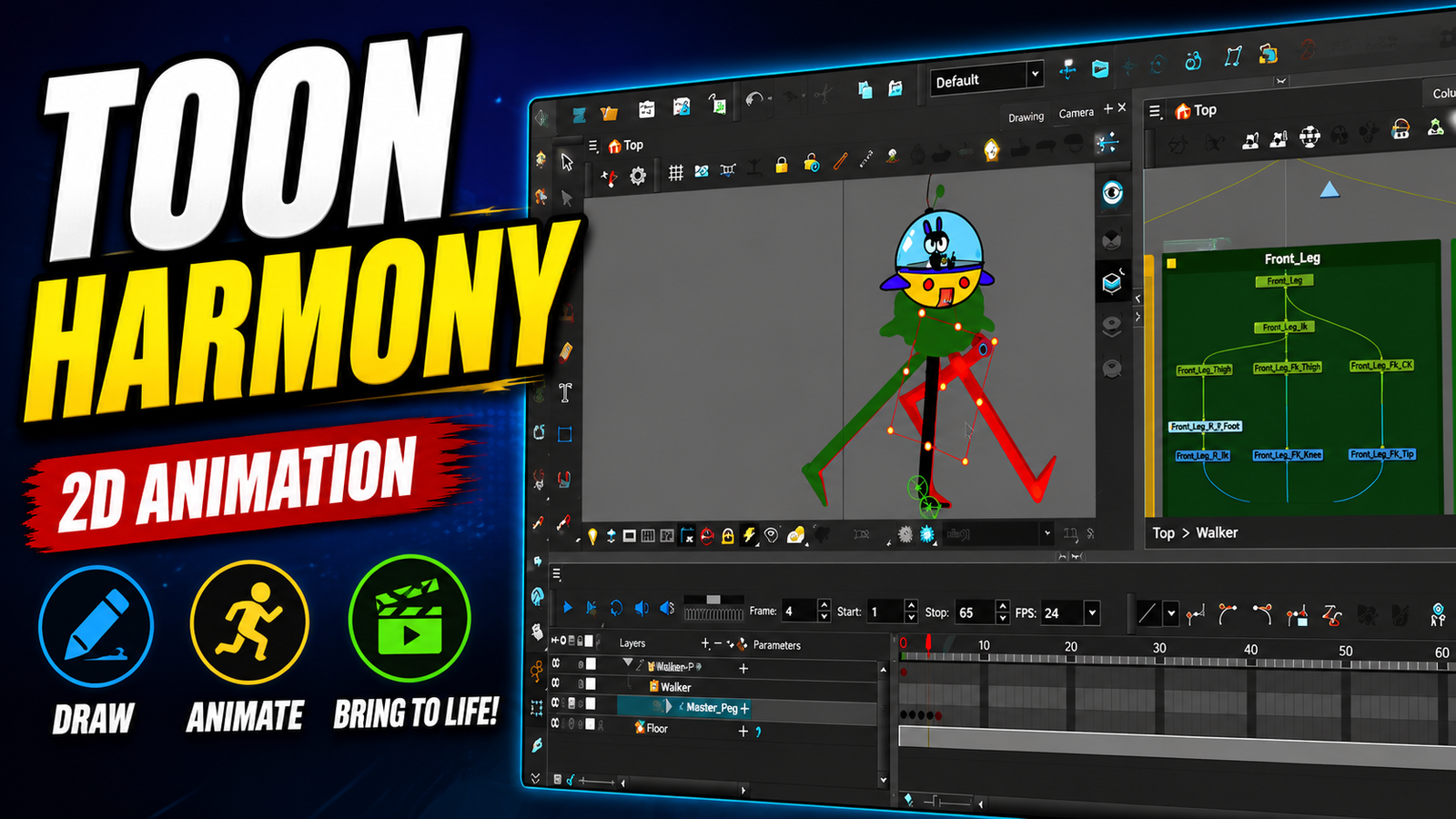This screenshot has width=1456, height=819.
Task: Click the yellow padlock icon in Camera toolbar
Action: click(x=781, y=165)
